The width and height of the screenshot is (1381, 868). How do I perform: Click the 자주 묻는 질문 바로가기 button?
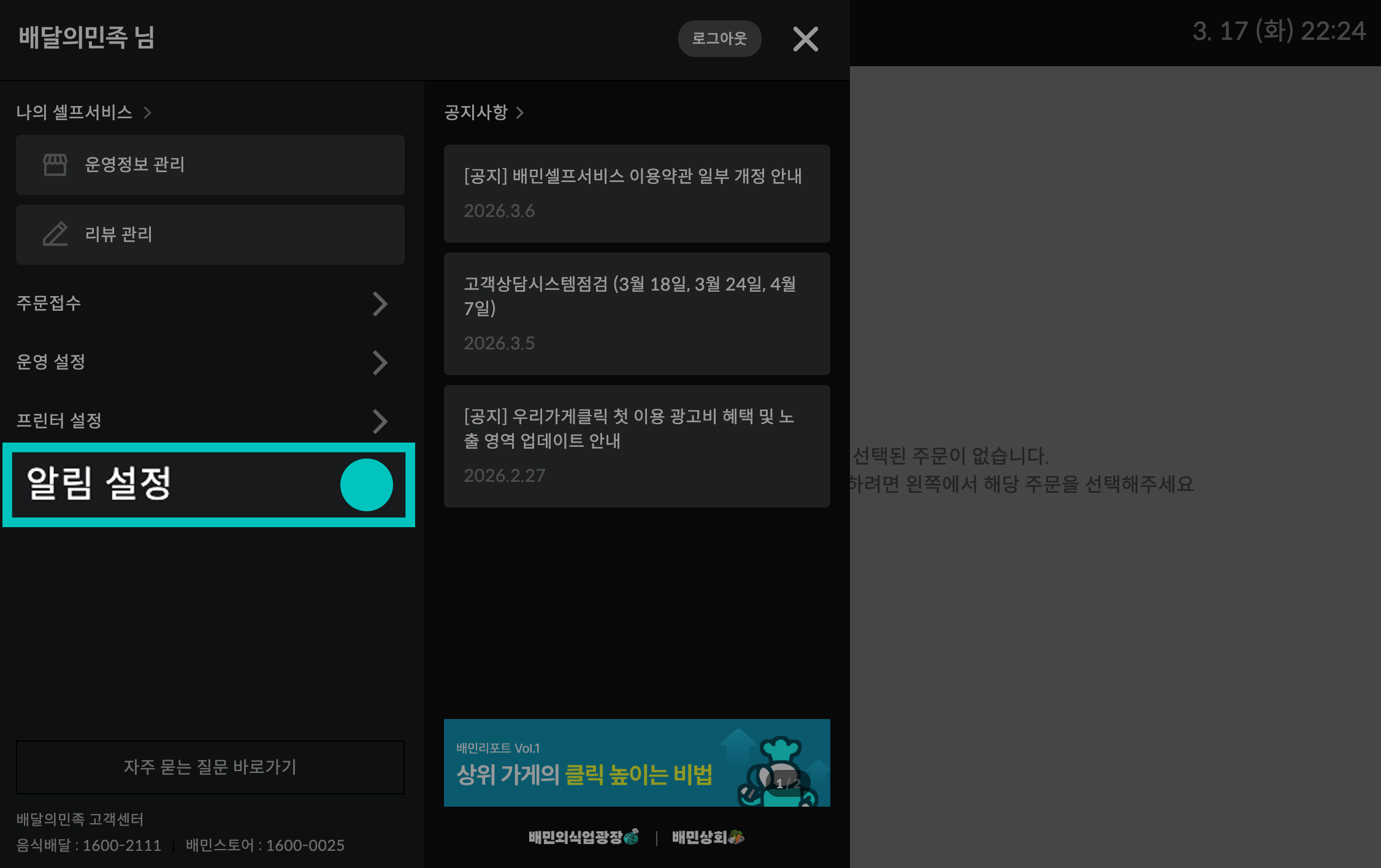[x=210, y=767]
